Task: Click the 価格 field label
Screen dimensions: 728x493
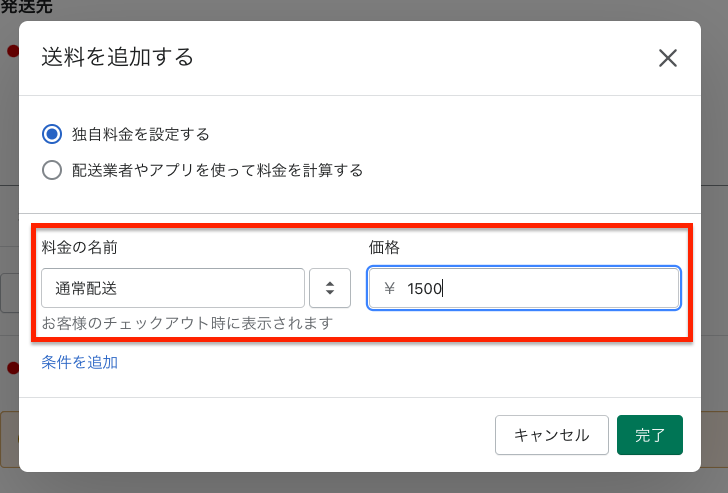Action: 384,247
